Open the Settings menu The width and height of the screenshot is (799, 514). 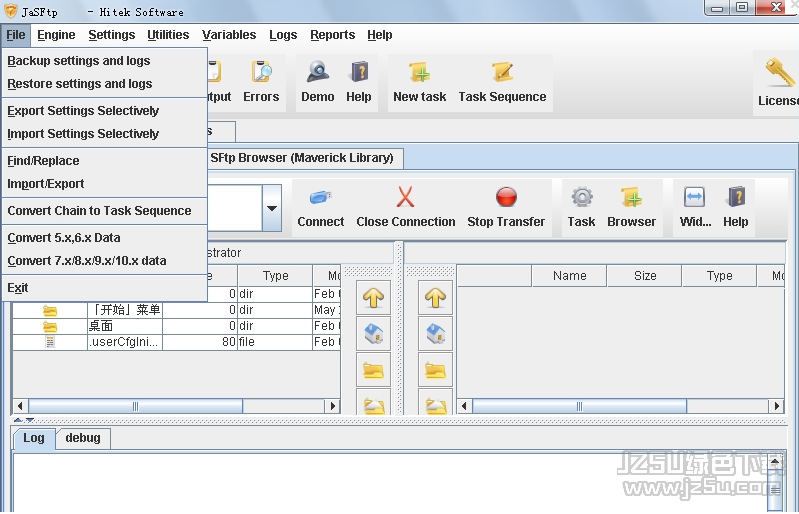tap(112, 35)
